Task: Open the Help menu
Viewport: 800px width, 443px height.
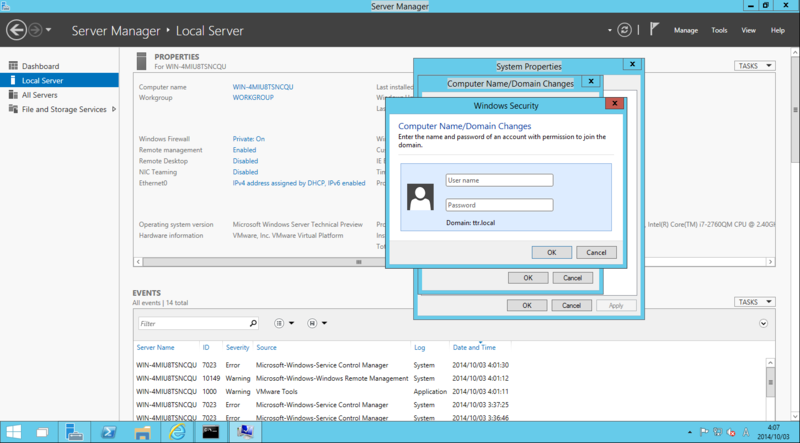Action: (x=778, y=30)
